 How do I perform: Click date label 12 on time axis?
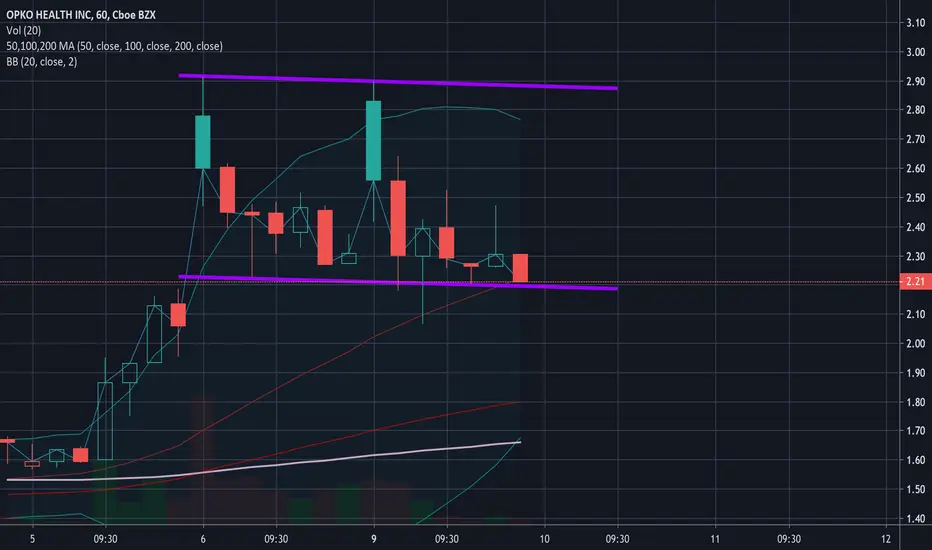coord(886,539)
